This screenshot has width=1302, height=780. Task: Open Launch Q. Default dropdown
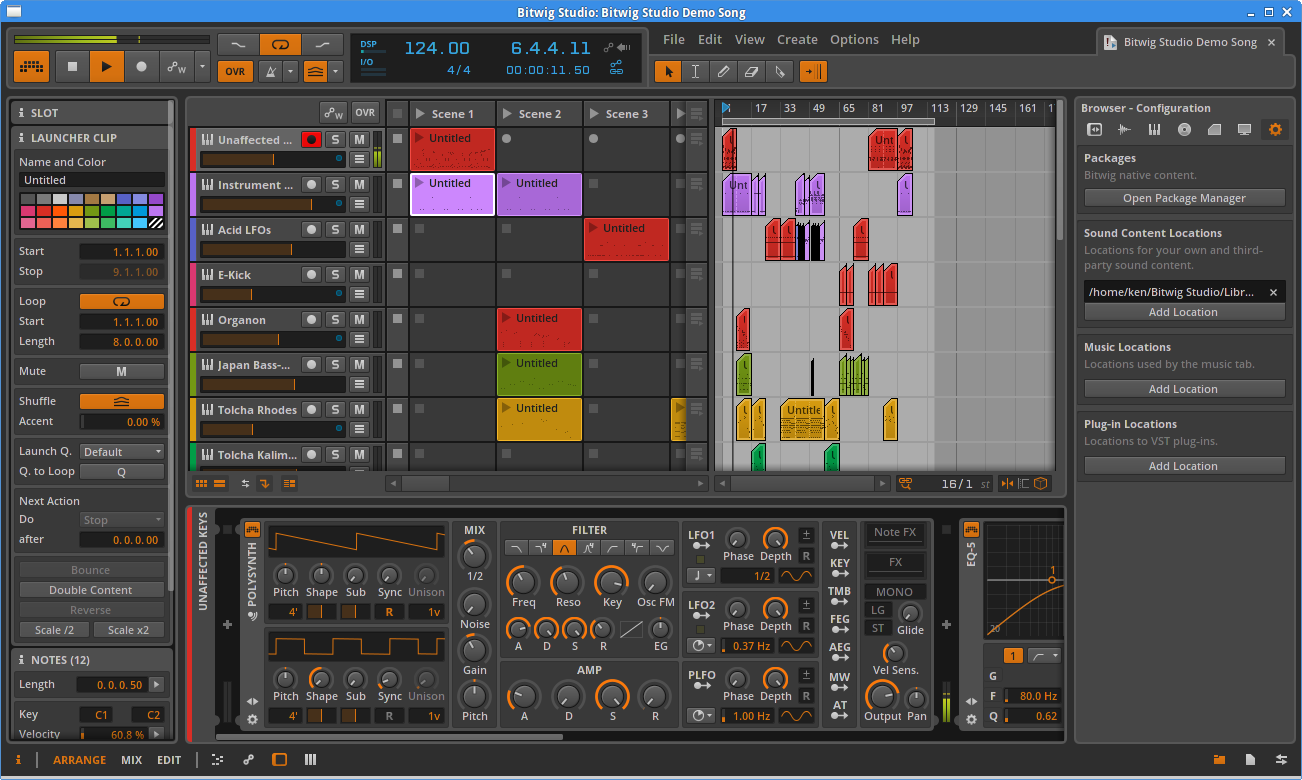click(122, 452)
